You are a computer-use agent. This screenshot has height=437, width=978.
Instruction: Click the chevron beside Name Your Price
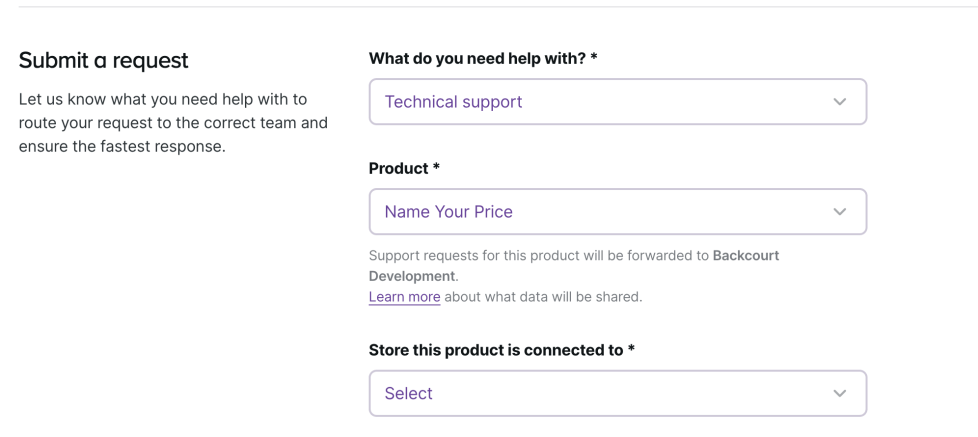[x=839, y=212]
